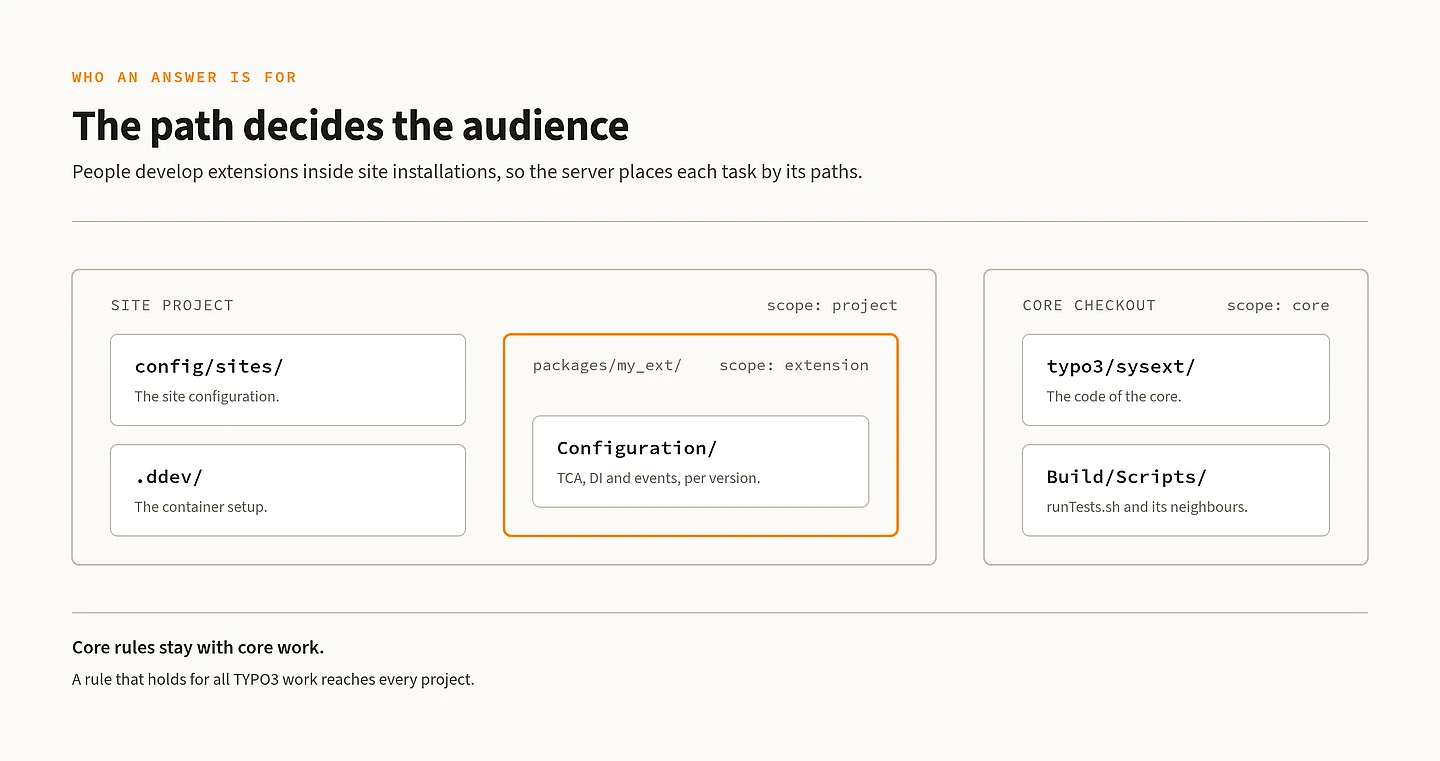Click the 'scope: extension' label

point(794,365)
